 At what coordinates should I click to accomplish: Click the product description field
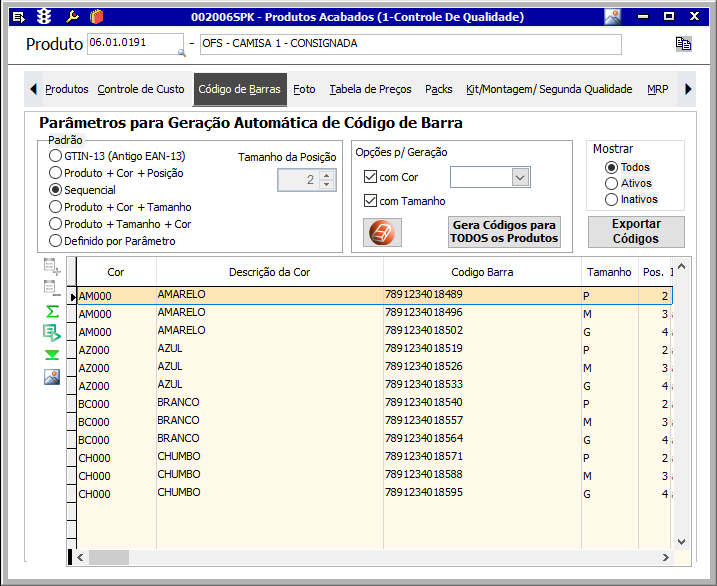pyautogui.click(x=411, y=44)
